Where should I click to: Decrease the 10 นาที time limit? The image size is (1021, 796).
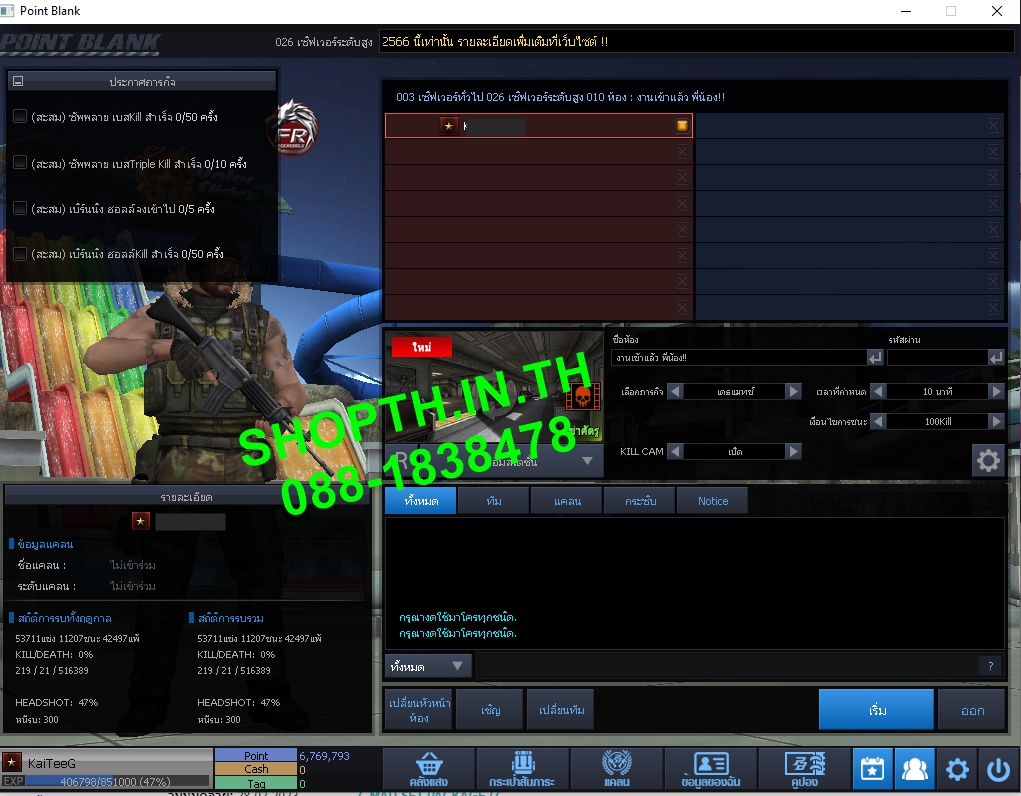click(878, 391)
